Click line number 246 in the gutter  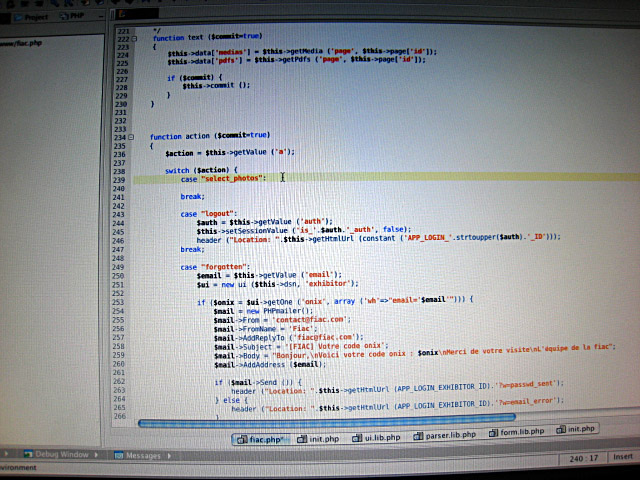tap(118, 241)
